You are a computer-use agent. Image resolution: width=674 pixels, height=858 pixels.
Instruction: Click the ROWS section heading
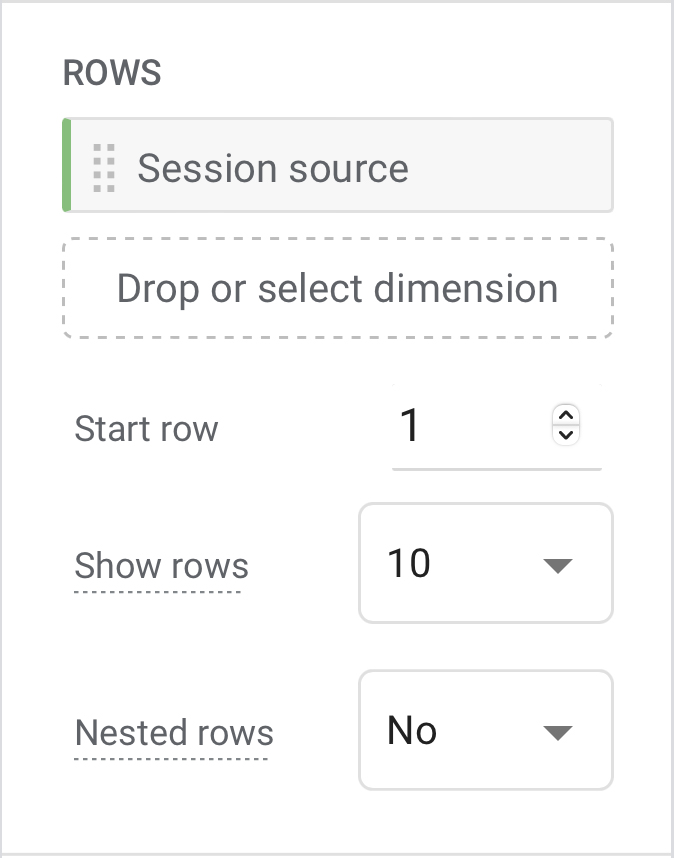point(112,74)
